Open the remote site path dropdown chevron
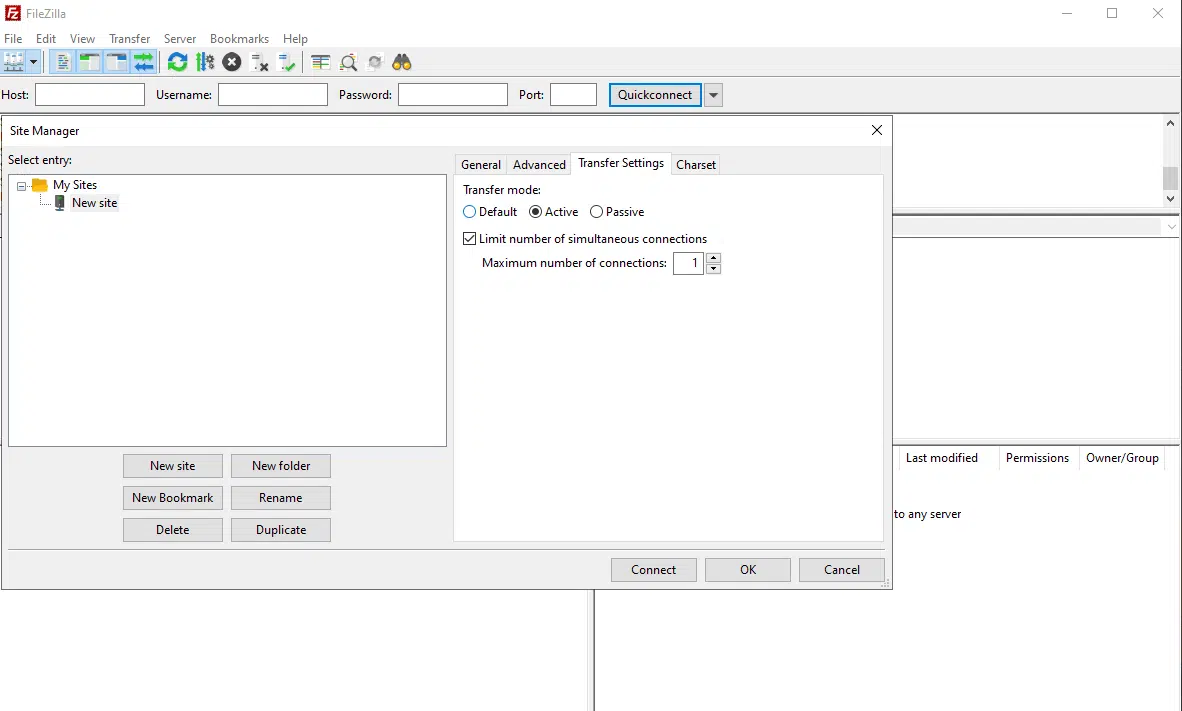Image resolution: width=1182 pixels, height=711 pixels. pos(1171,227)
